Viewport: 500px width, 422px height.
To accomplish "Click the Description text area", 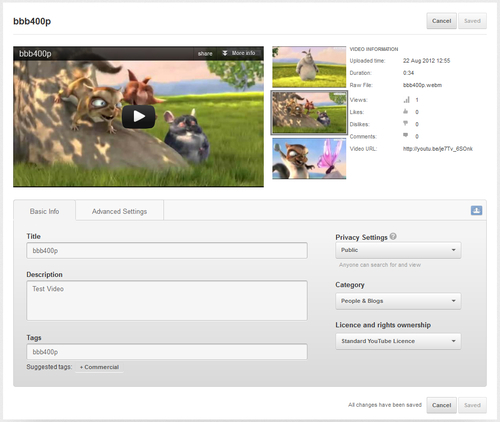I will tap(167, 301).
